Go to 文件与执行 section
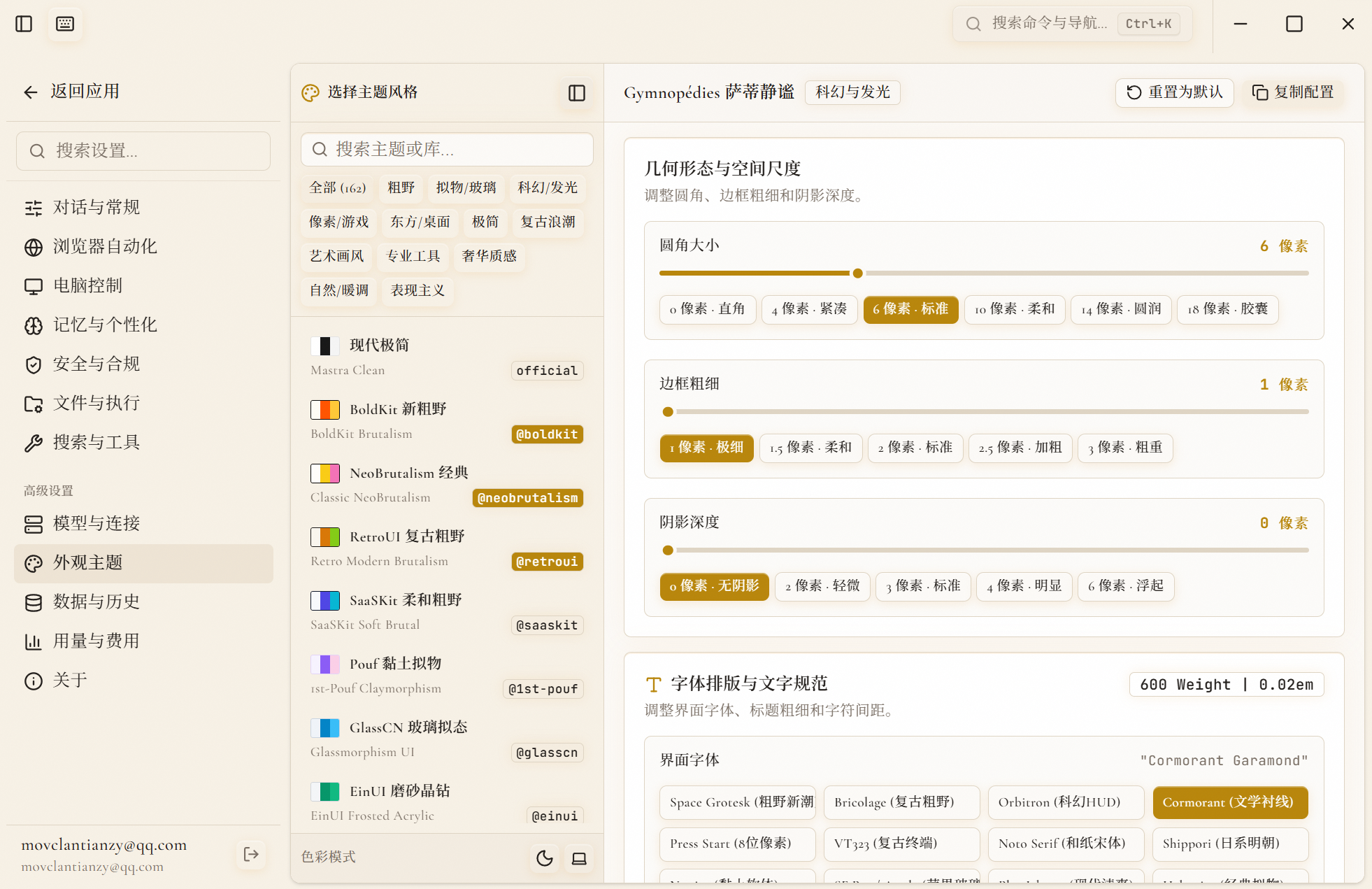Screen dimensions: 1372x889 click(x=143, y=403)
